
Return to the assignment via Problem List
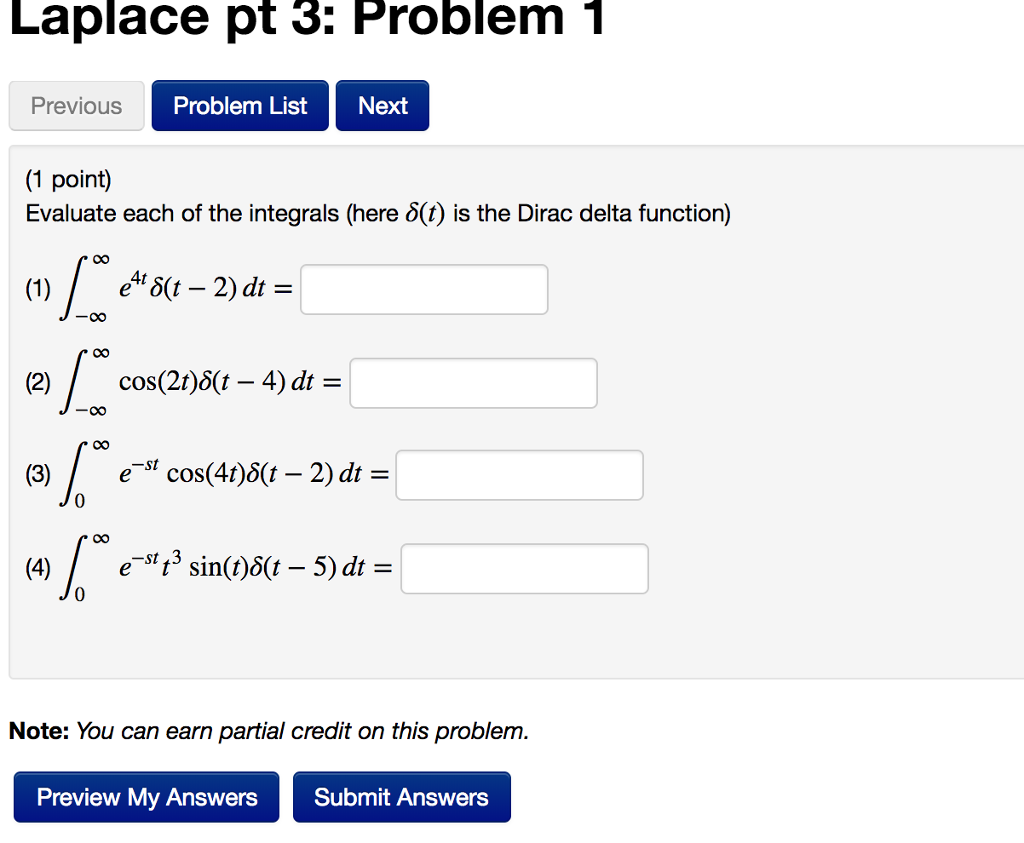pos(239,105)
